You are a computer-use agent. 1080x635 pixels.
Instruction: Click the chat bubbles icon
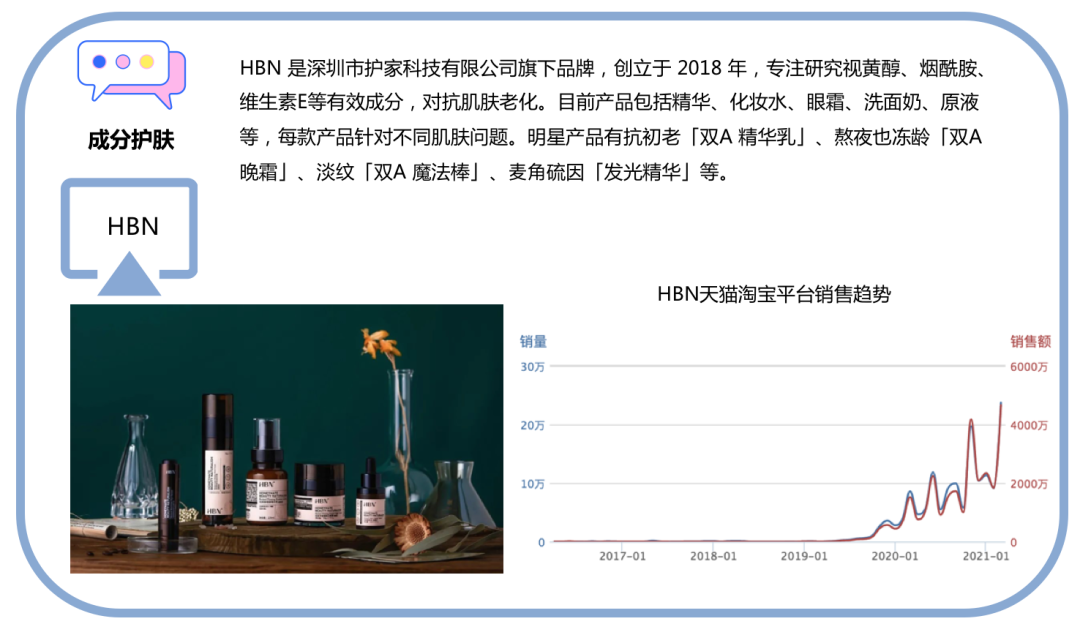coord(131,74)
